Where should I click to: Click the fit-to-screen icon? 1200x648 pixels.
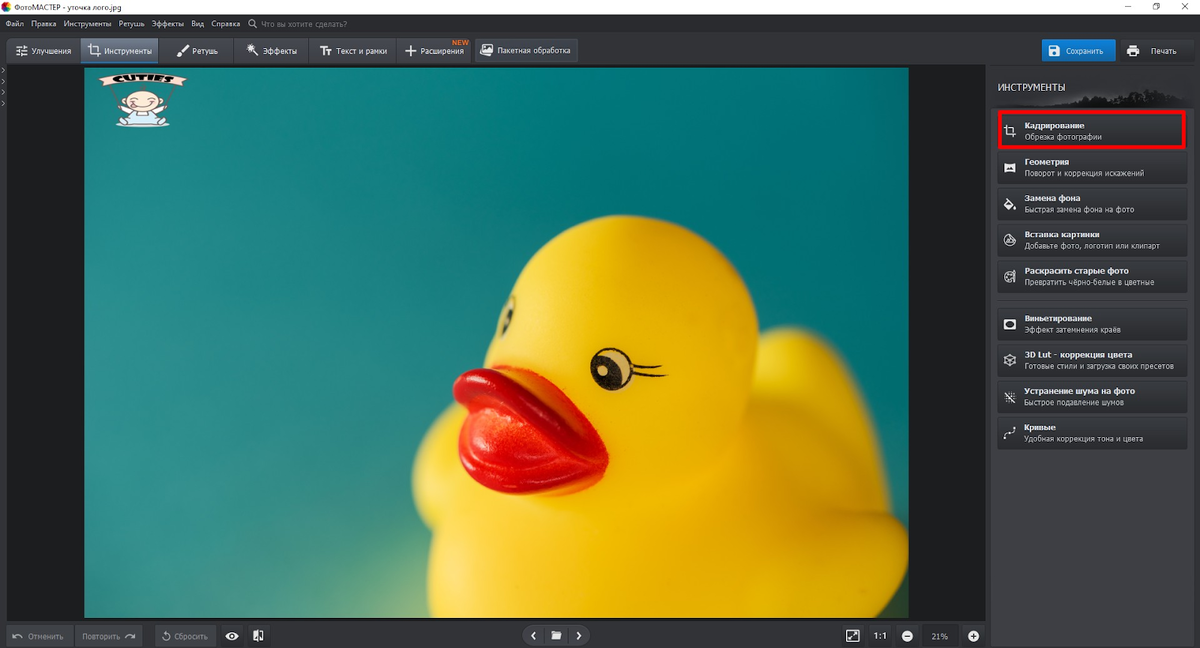(x=853, y=636)
